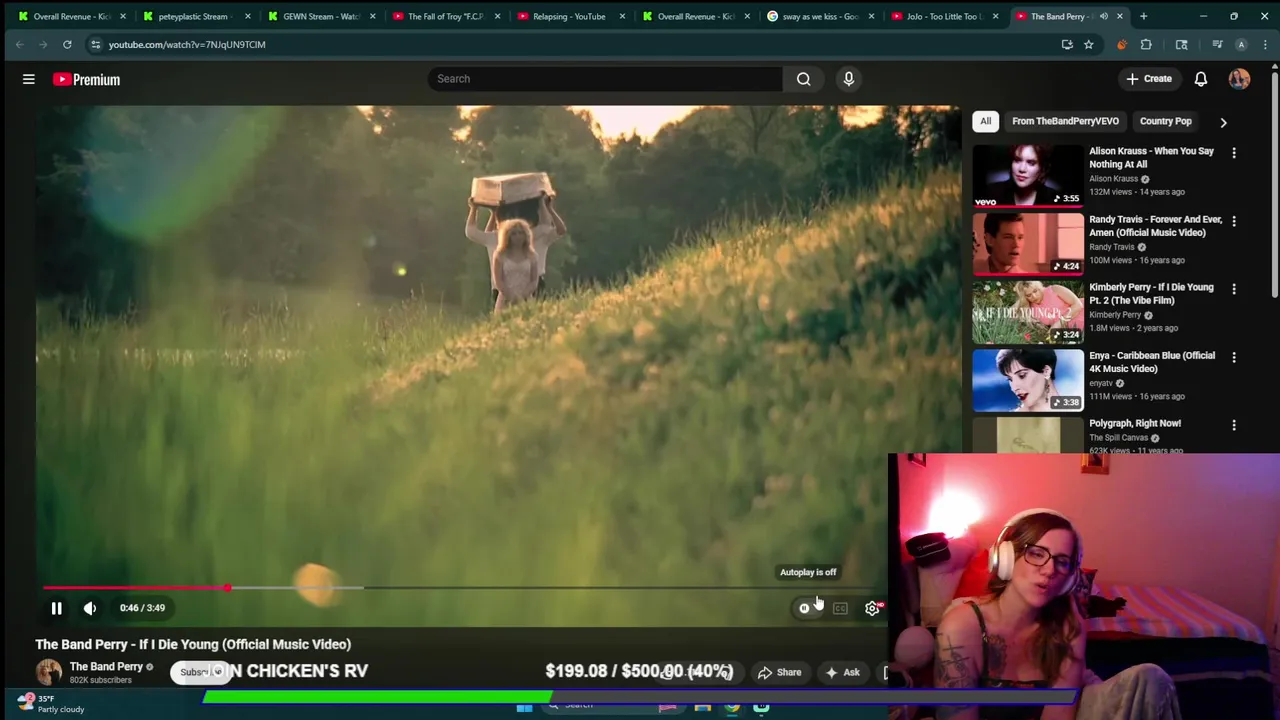Click the search magnifier button

click(804, 79)
